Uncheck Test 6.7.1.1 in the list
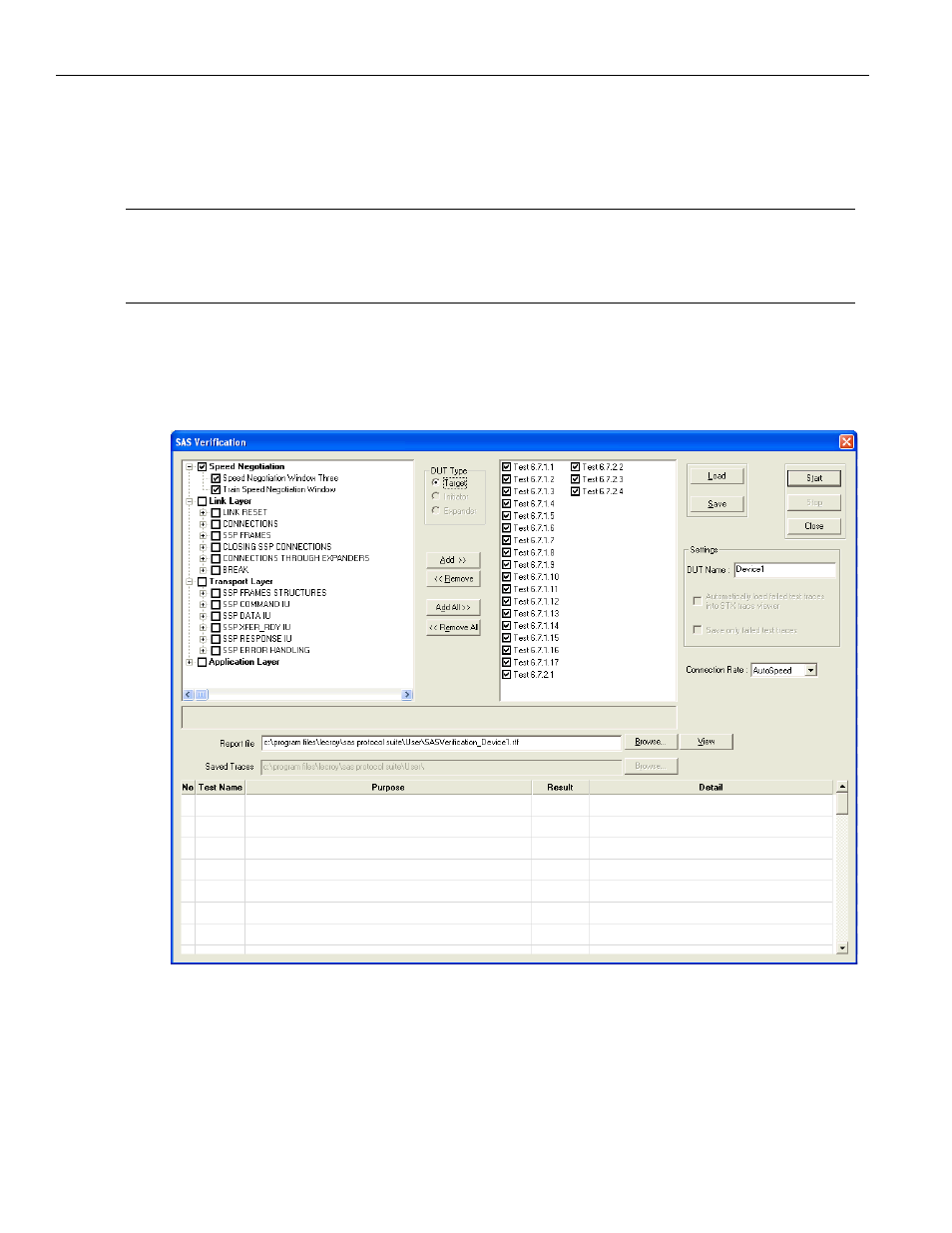 click(x=506, y=467)
